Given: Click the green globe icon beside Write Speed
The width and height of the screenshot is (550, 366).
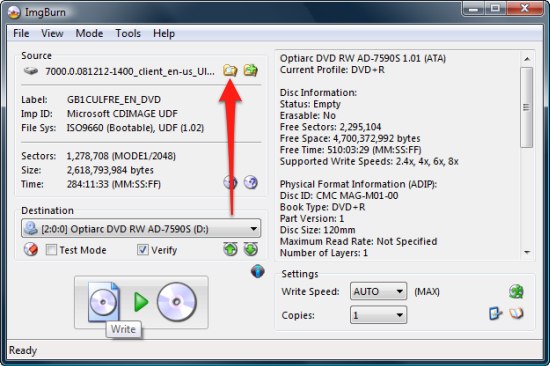Looking at the screenshot, I should point(516,292).
